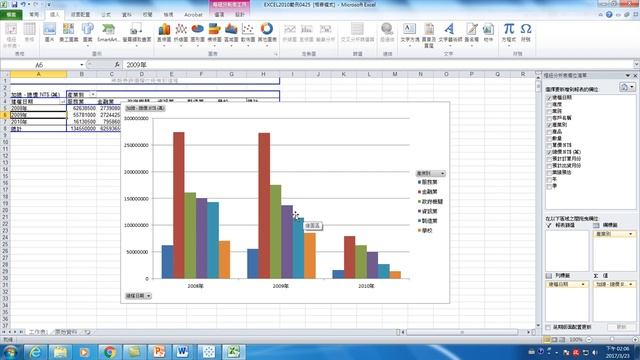The width and height of the screenshot is (640, 360).
Task: Open the 原始資料 sheet tab
Action: (x=66, y=332)
